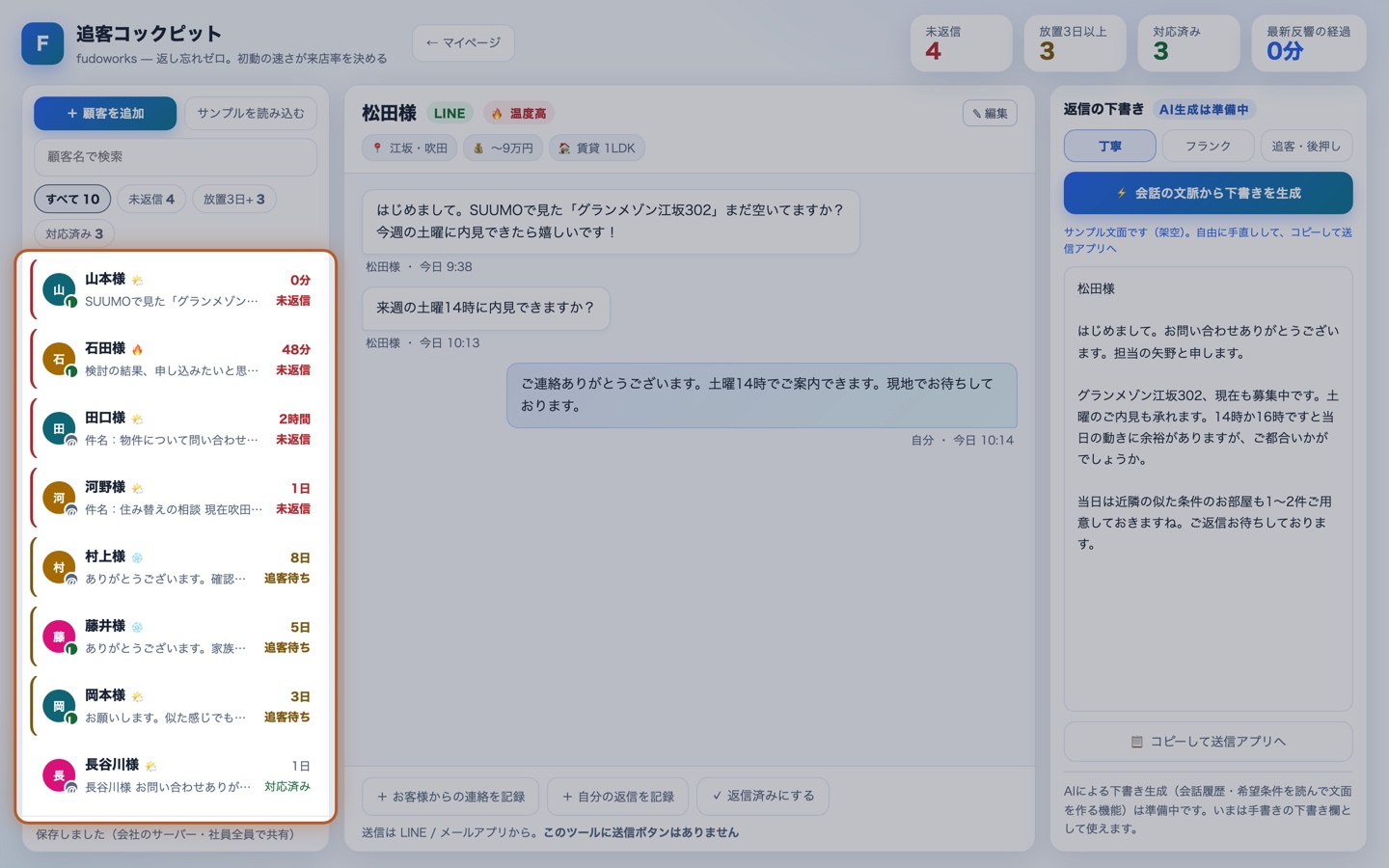This screenshot has width=1389, height=868.
Task: Click 長谷川様 pink avatar icon
Action: pyautogui.click(x=59, y=775)
